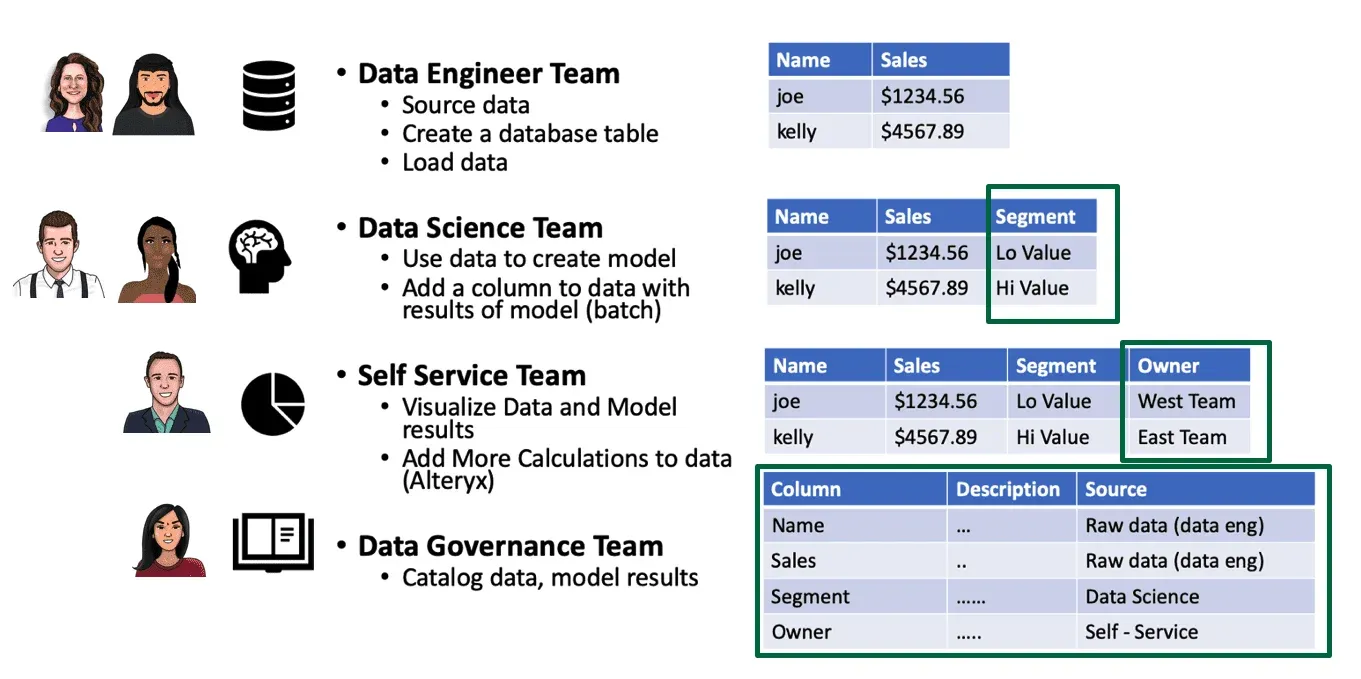Click the open book catalog icon

[273, 543]
